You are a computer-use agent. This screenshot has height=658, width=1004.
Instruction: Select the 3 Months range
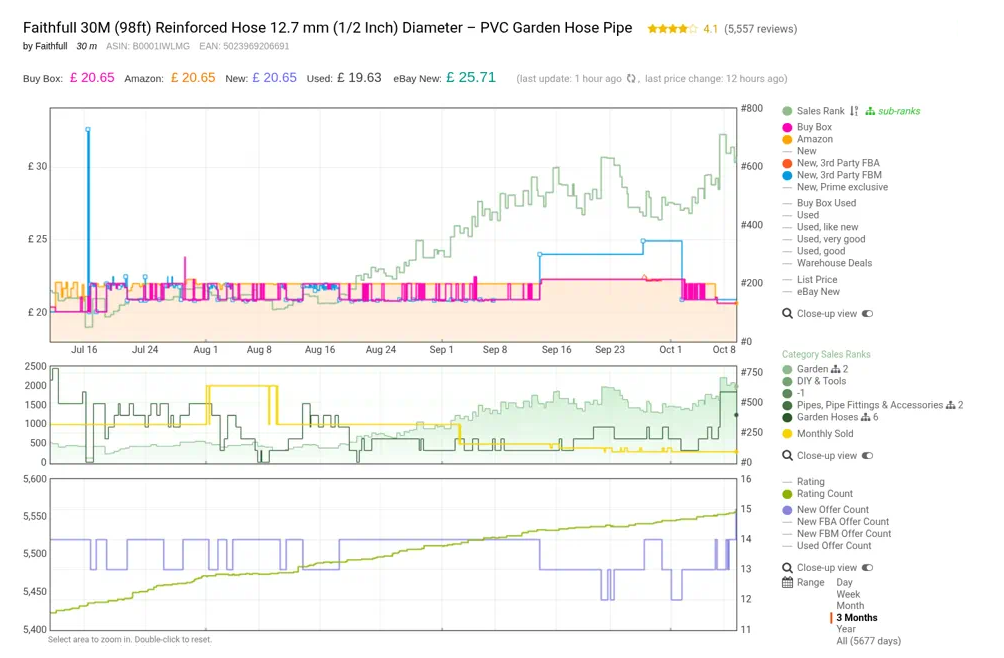tap(857, 618)
